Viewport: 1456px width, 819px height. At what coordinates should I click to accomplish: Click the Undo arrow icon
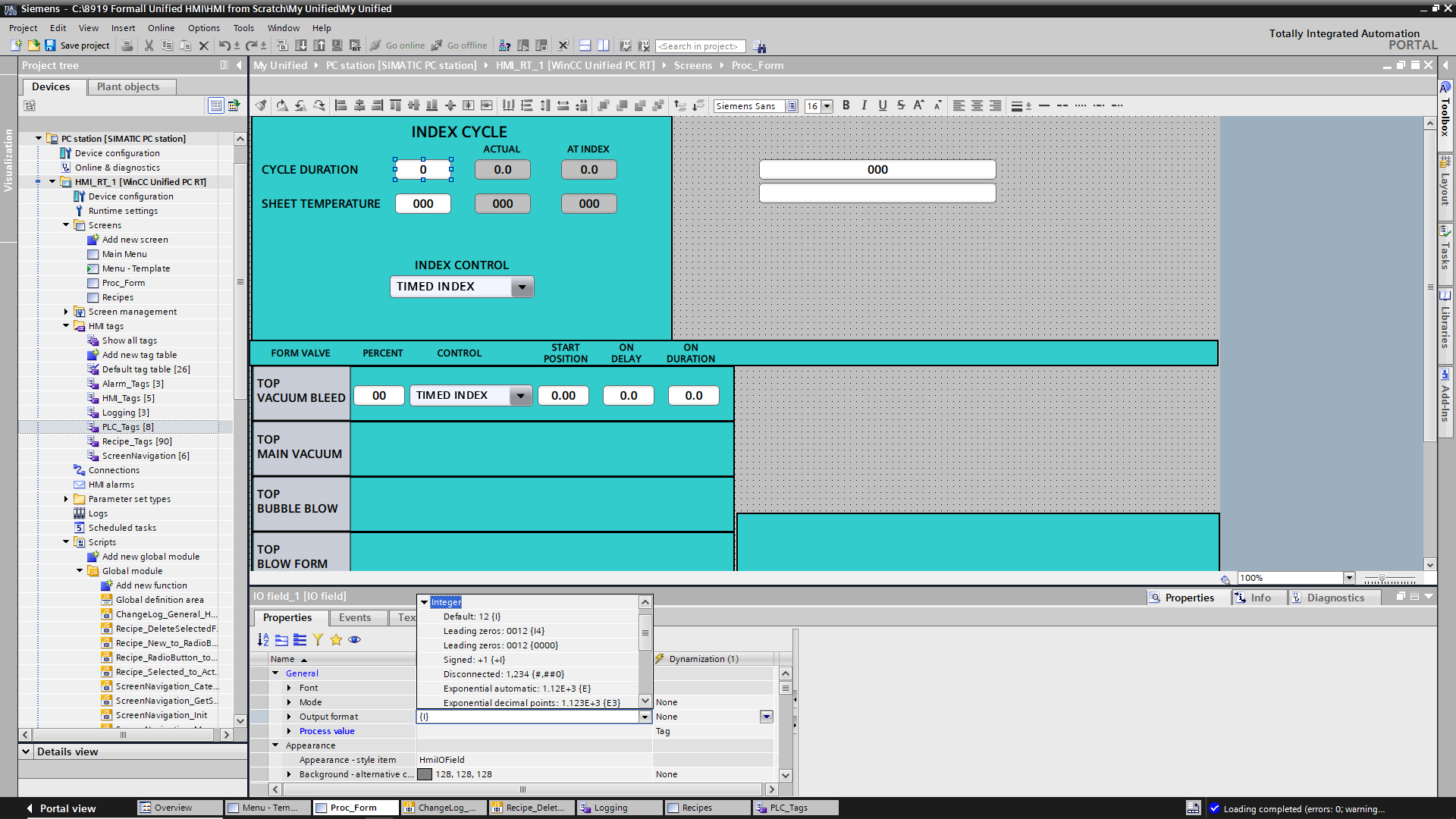coord(224,45)
